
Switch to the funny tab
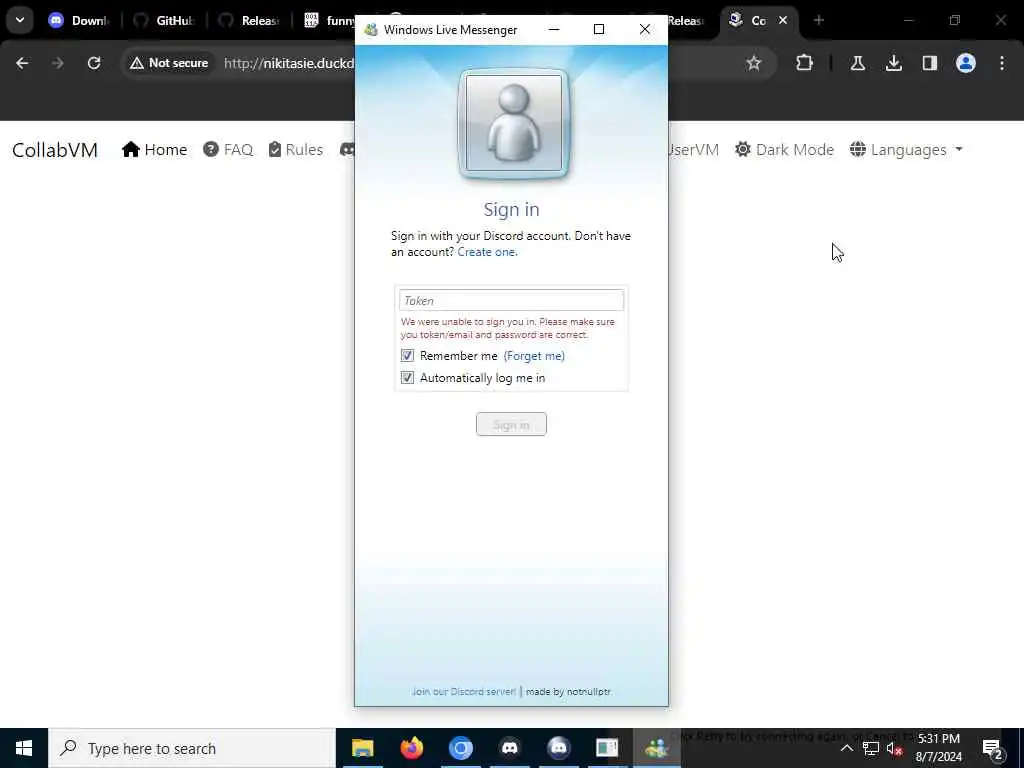[x=327, y=21]
